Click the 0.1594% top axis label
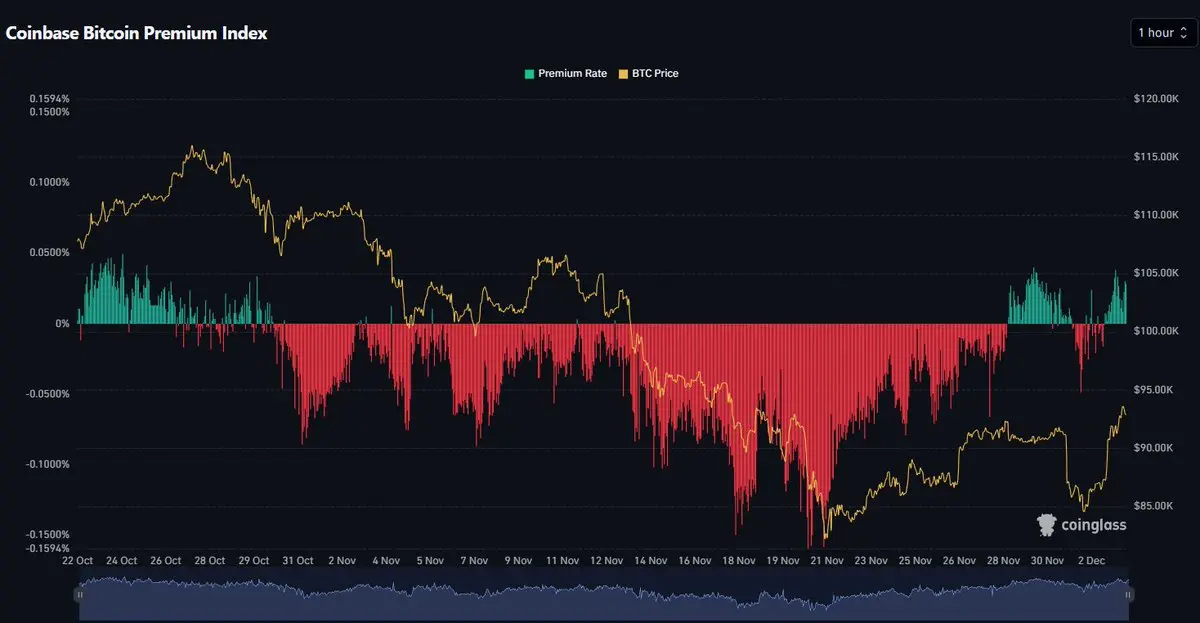The height and width of the screenshot is (623, 1200). pos(49,99)
